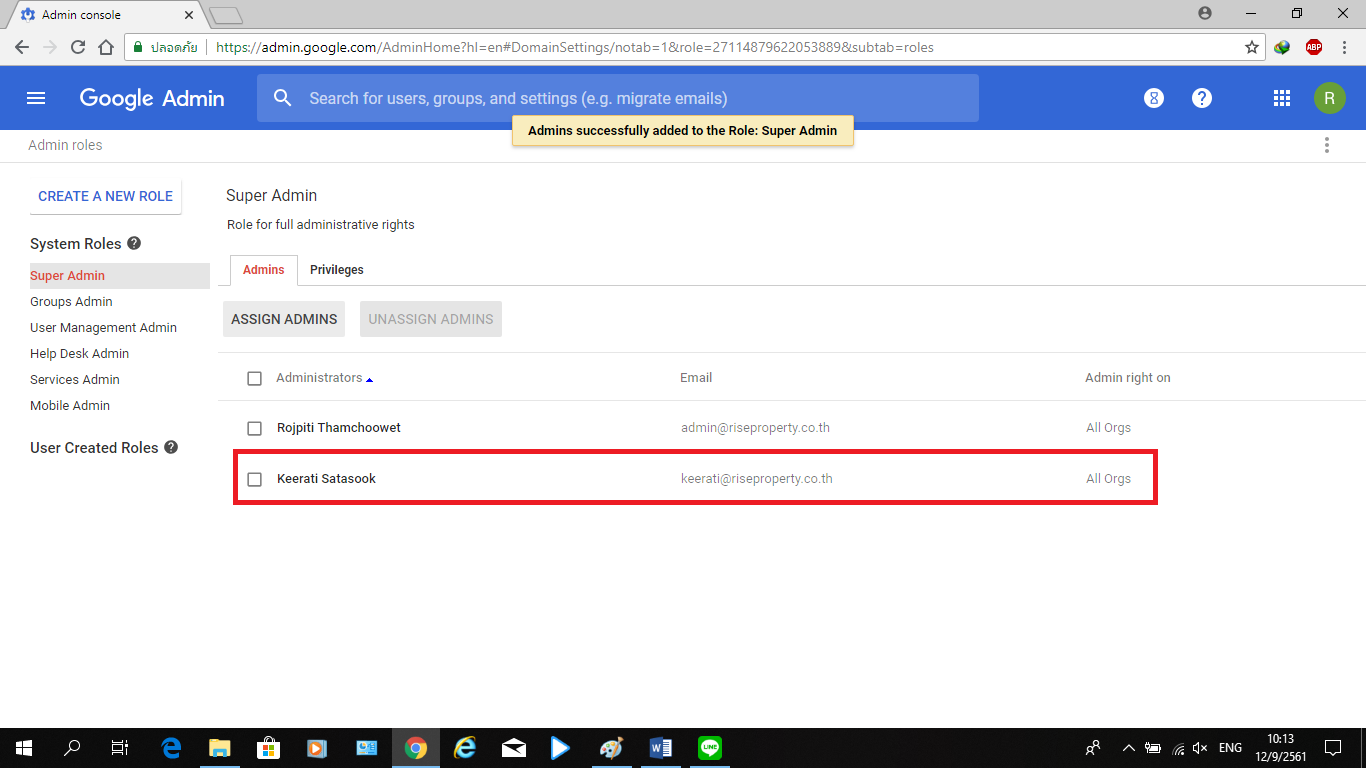
Task: Check the box for Keerati Satasook
Action: (x=254, y=479)
